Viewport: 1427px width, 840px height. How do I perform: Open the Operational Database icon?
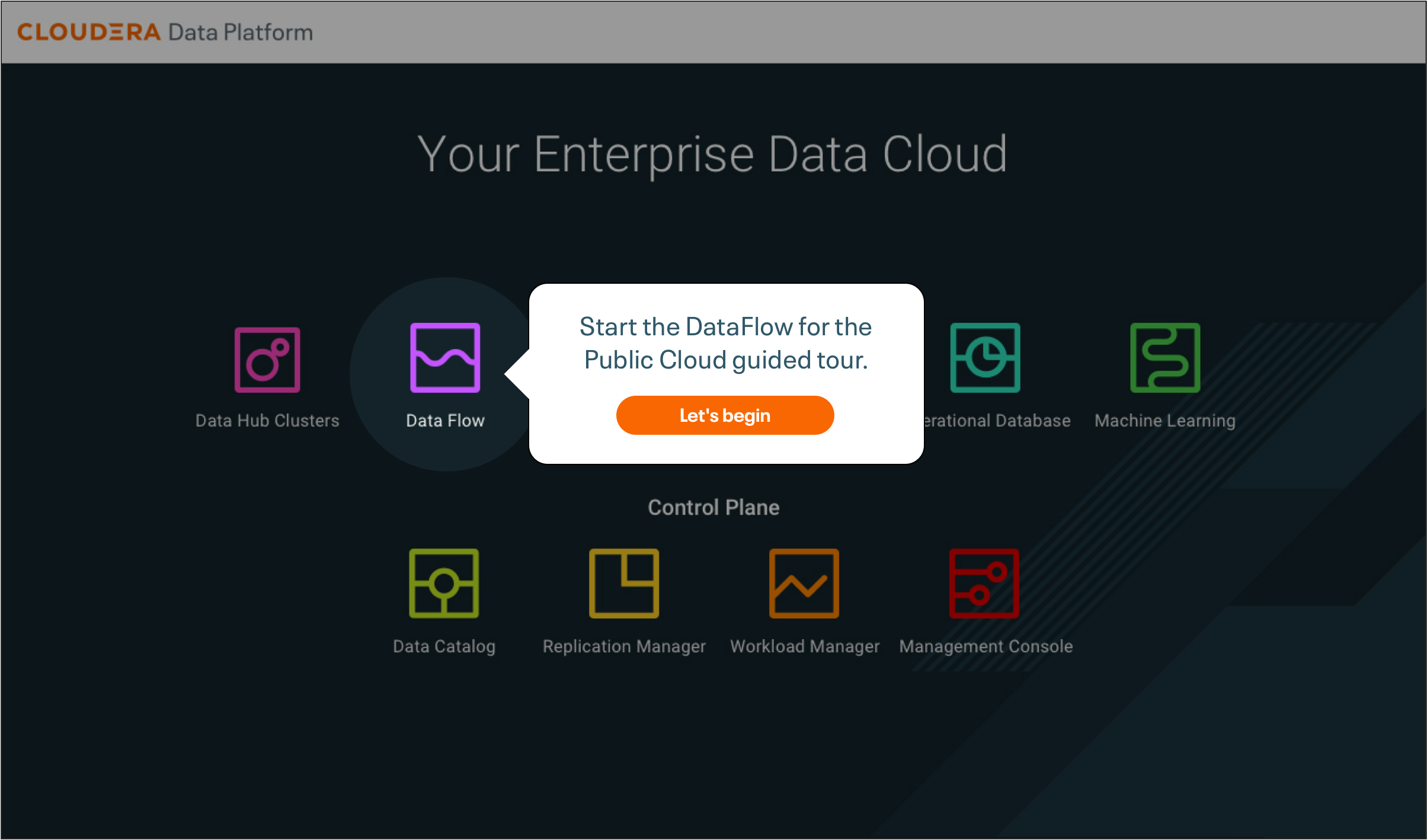(x=985, y=358)
